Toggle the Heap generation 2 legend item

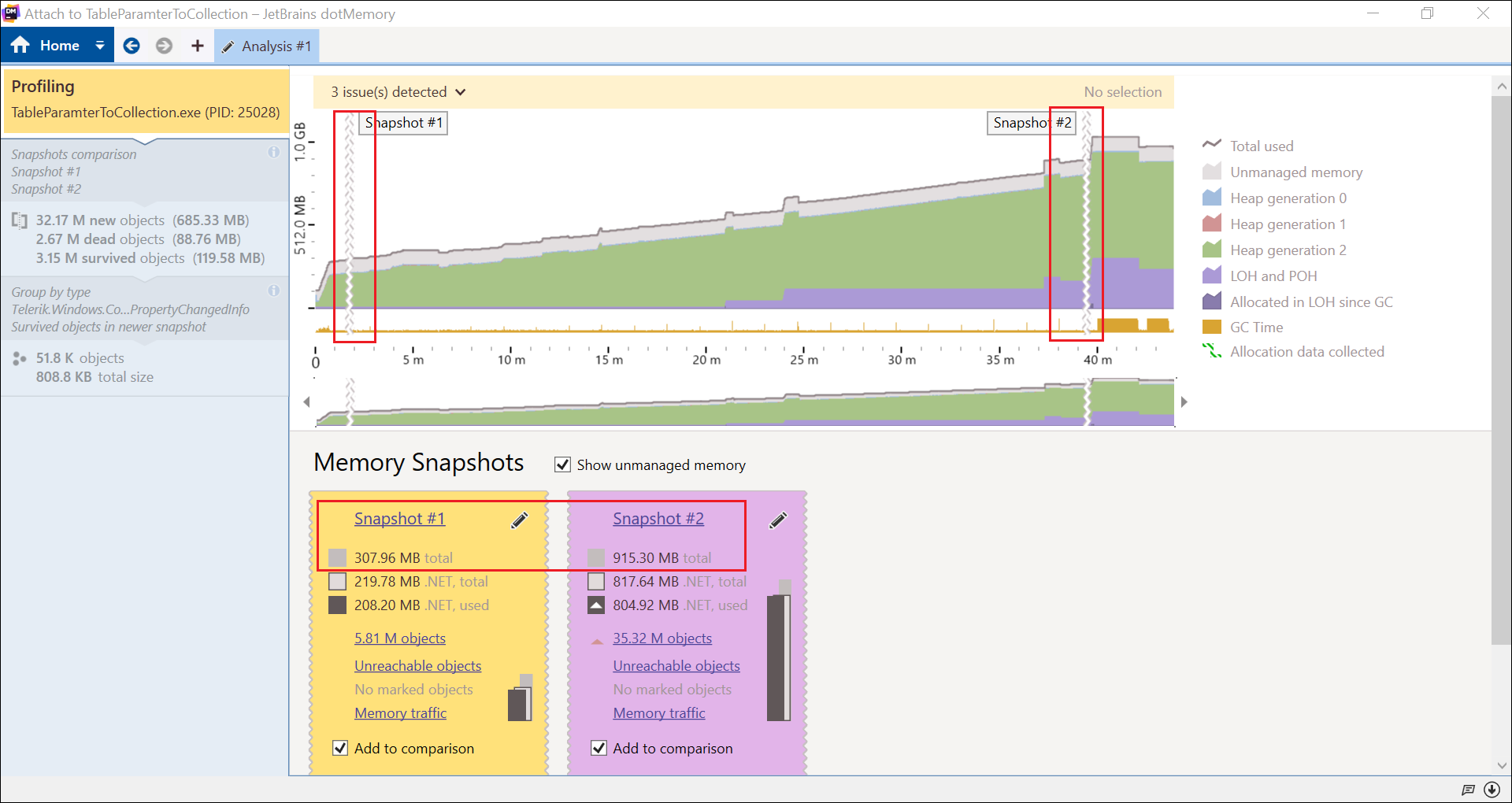(1274, 250)
